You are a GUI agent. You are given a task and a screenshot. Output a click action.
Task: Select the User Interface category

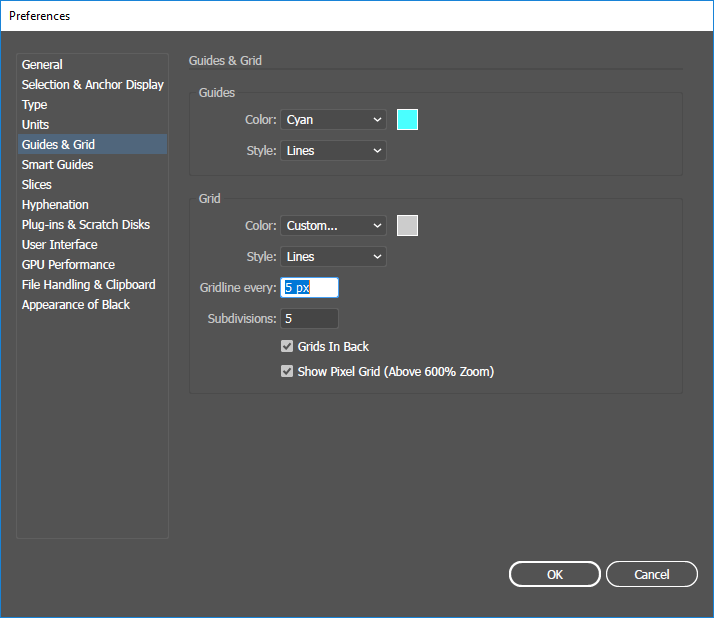click(x=92, y=245)
